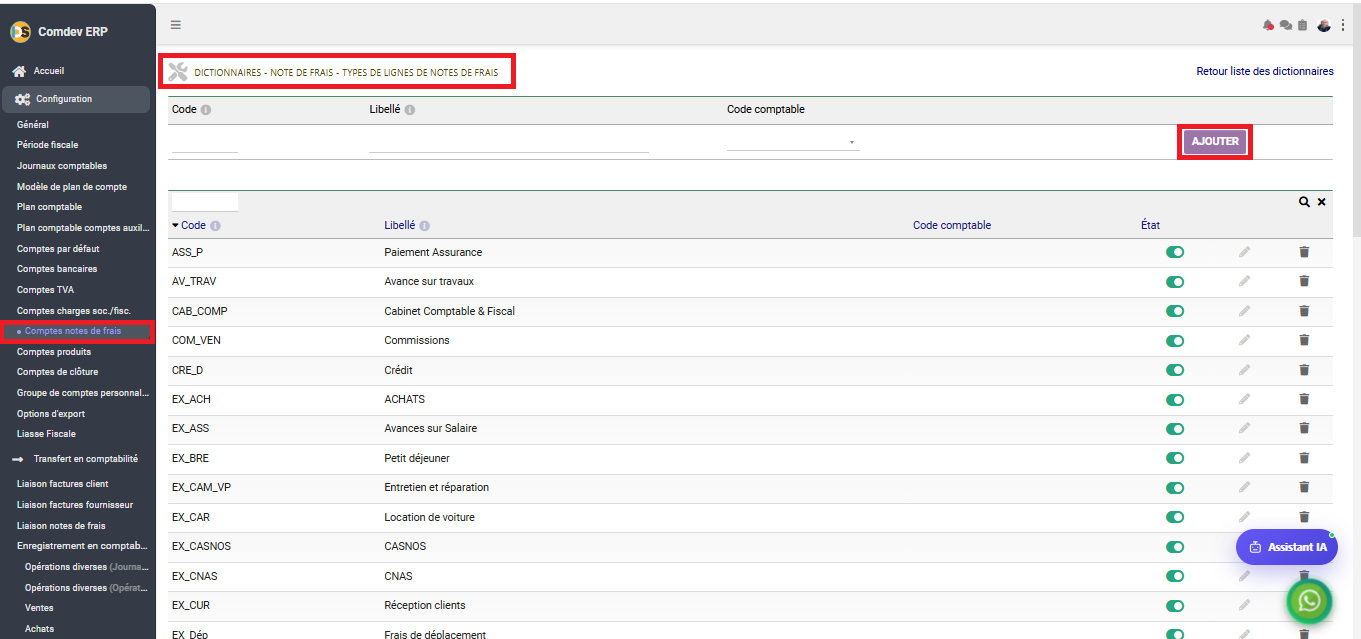Image resolution: width=1361 pixels, height=639 pixels.
Task: Sort by Code comptable column header in list
Action: 952,225
